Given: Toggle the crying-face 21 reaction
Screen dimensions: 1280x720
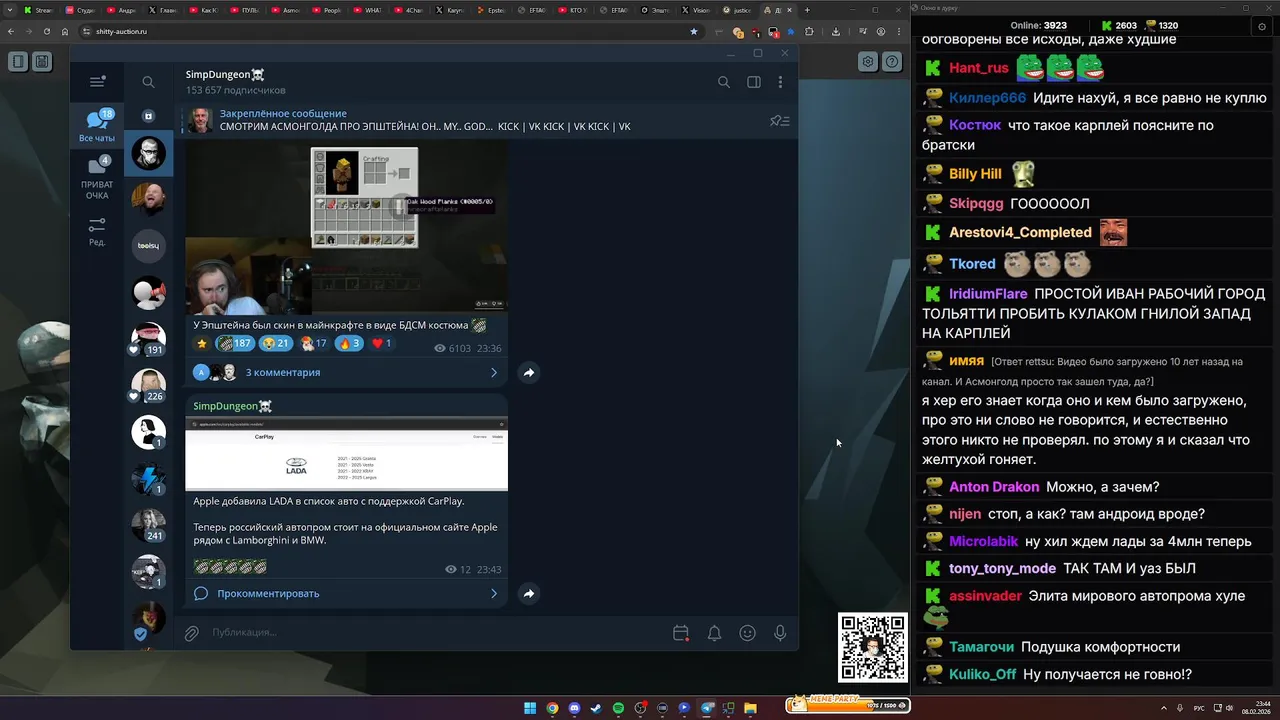Looking at the screenshot, I should [274, 343].
